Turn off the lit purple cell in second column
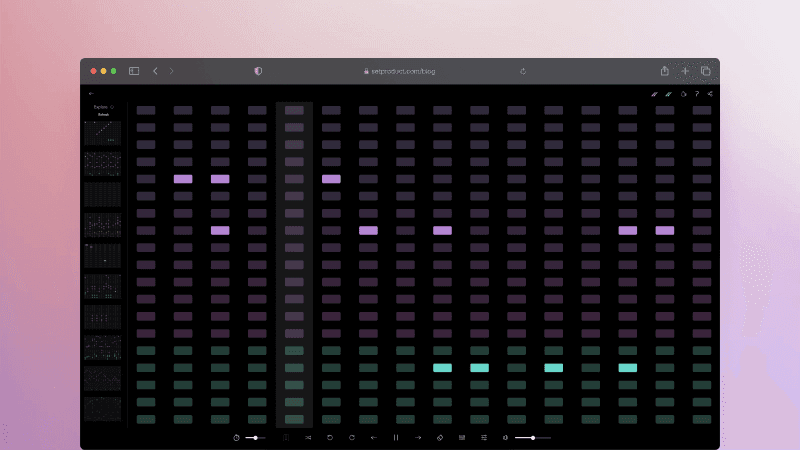Viewport: 801px width, 451px height. click(x=183, y=179)
